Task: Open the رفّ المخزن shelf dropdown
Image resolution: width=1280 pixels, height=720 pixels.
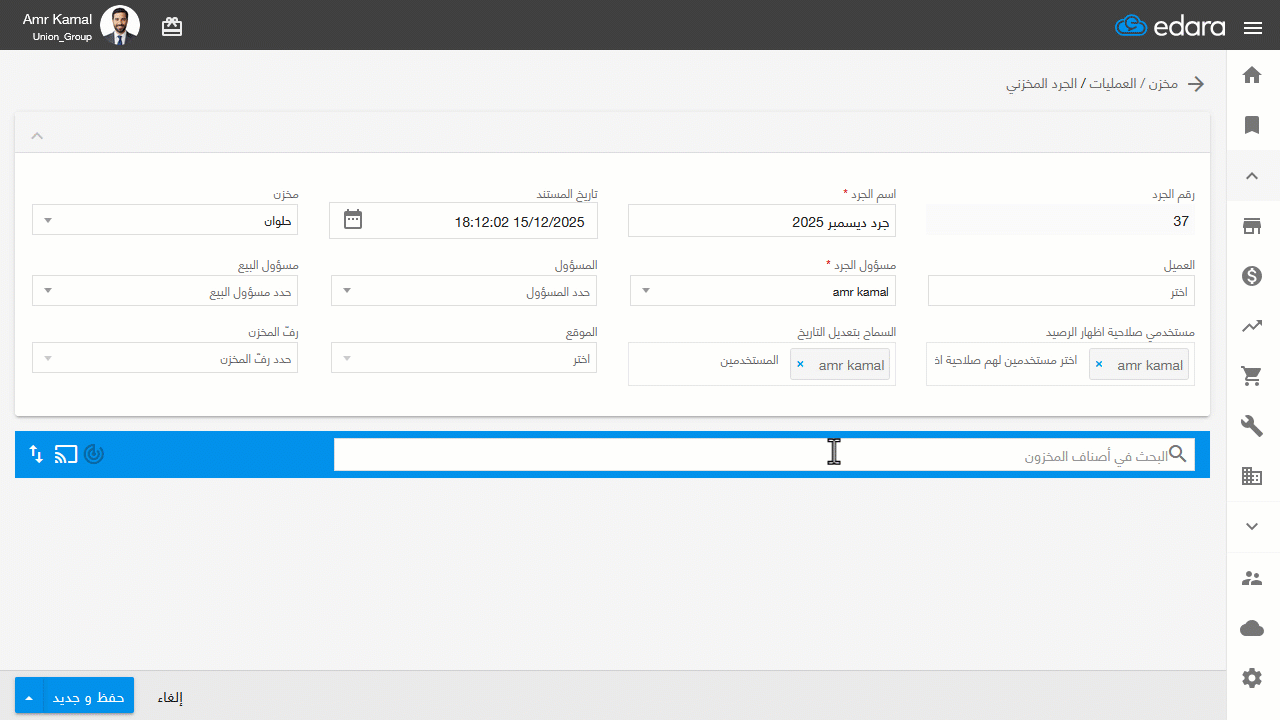Action: pos(165,358)
